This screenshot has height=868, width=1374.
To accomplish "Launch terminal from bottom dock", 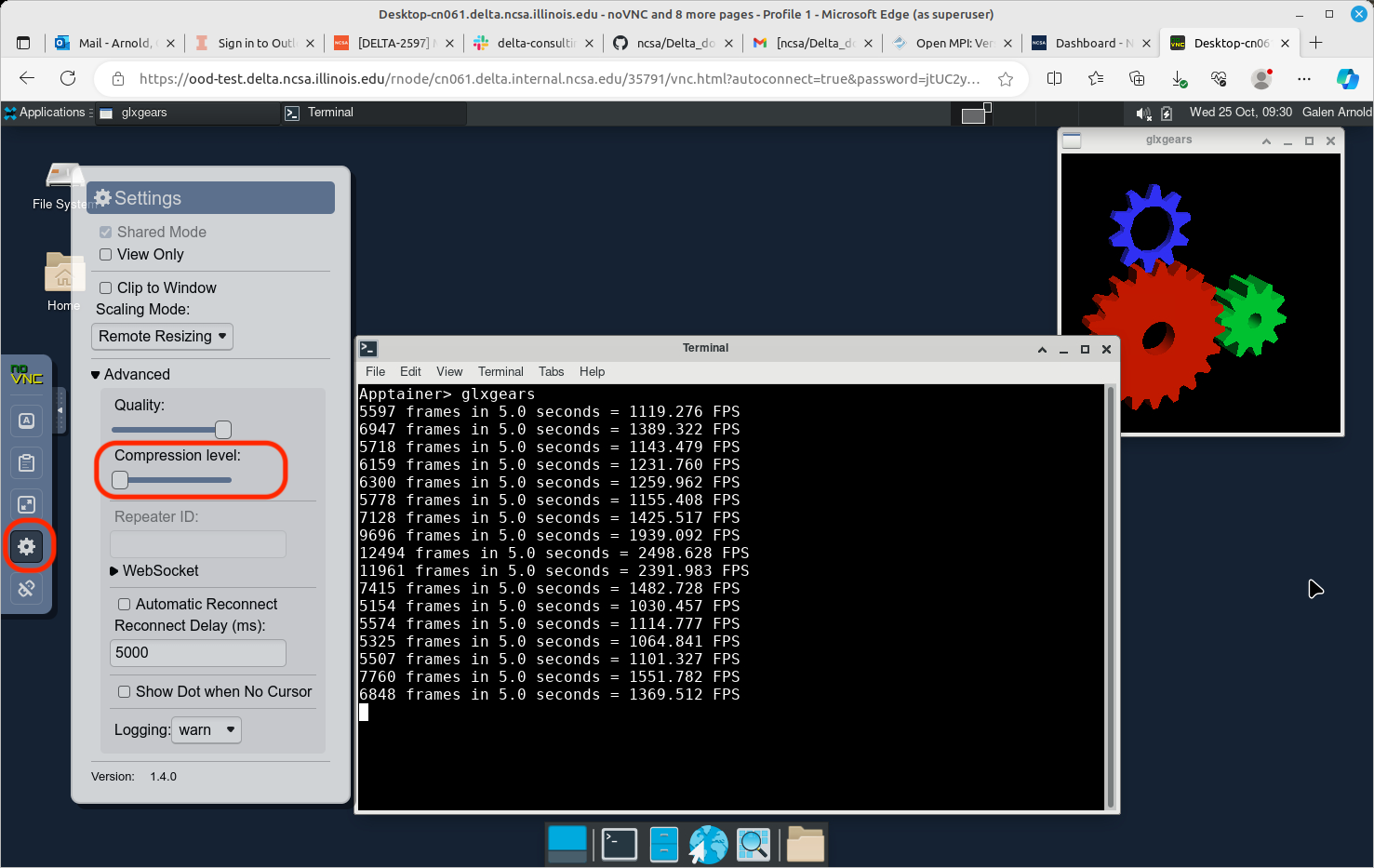I will pyautogui.click(x=619, y=845).
